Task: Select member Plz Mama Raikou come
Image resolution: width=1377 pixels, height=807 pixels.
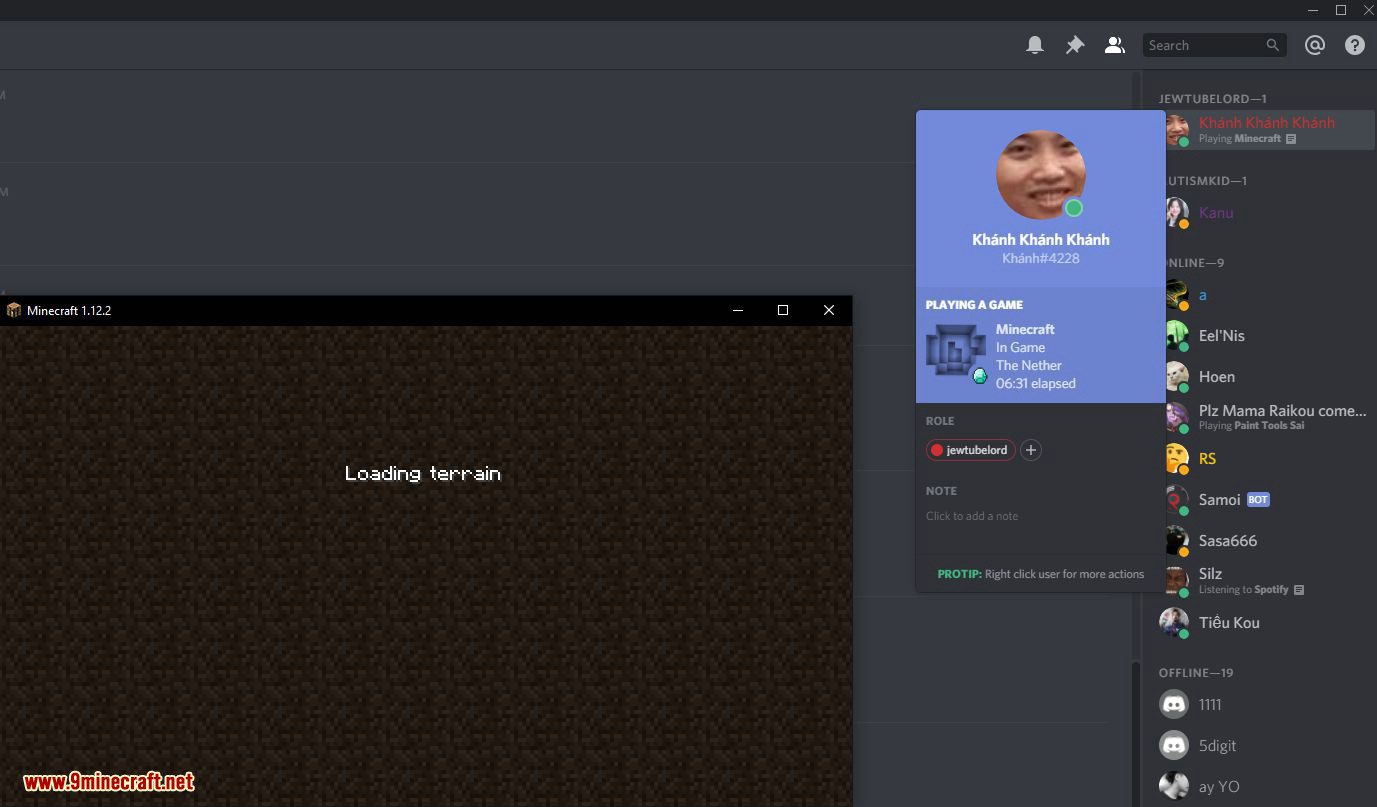Action: (x=1265, y=417)
